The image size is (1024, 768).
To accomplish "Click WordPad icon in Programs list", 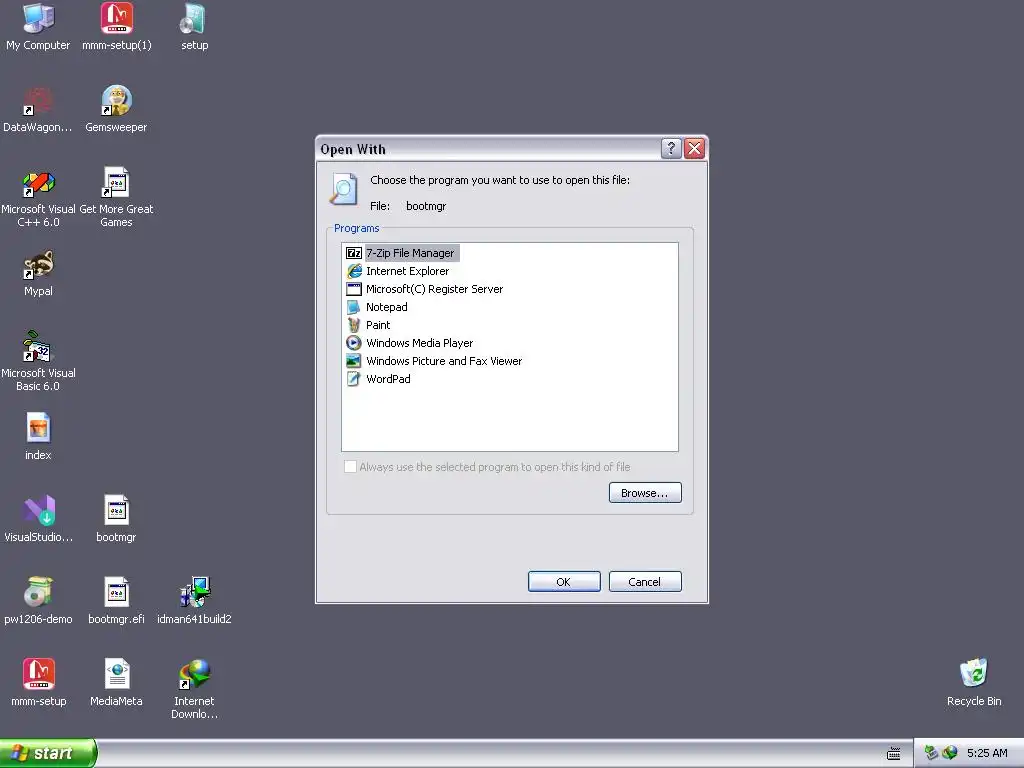I will (353, 379).
